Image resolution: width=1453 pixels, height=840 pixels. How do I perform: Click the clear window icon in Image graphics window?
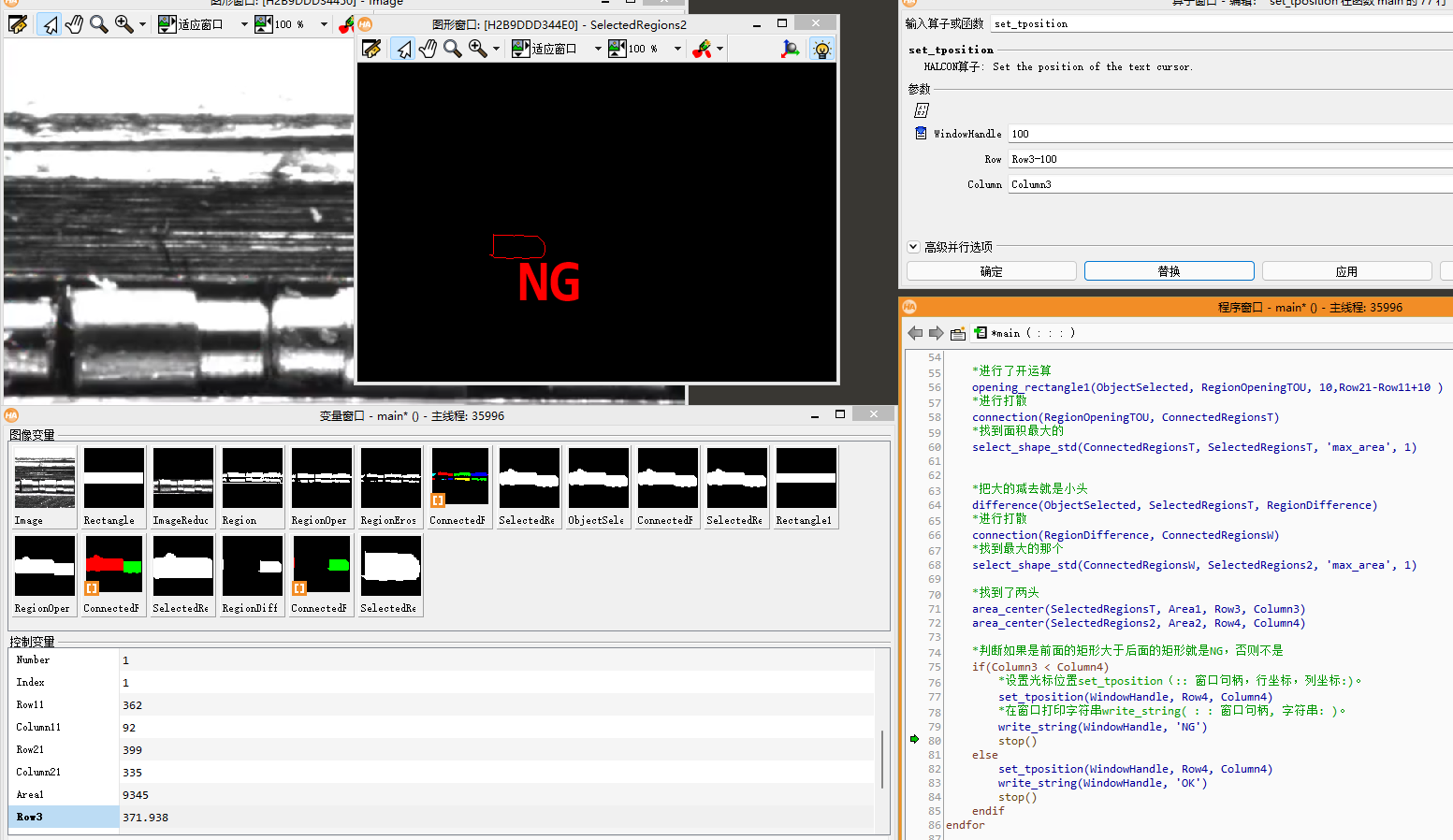pyautogui.click(x=18, y=24)
